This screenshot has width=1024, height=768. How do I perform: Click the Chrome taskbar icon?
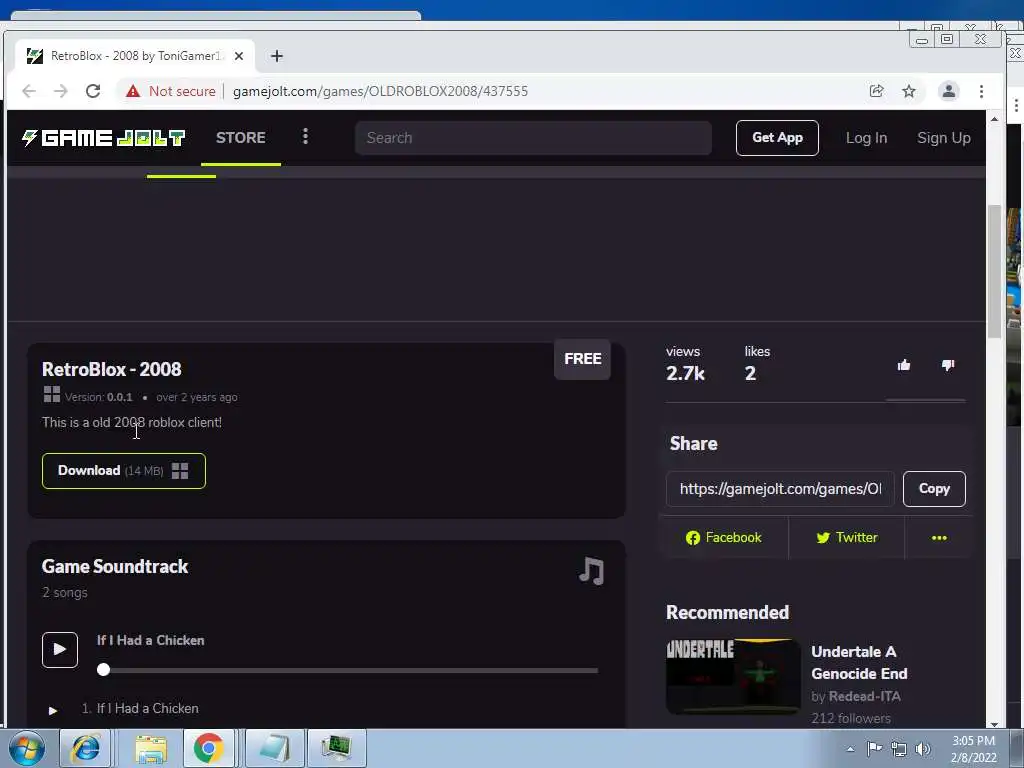[x=208, y=748]
